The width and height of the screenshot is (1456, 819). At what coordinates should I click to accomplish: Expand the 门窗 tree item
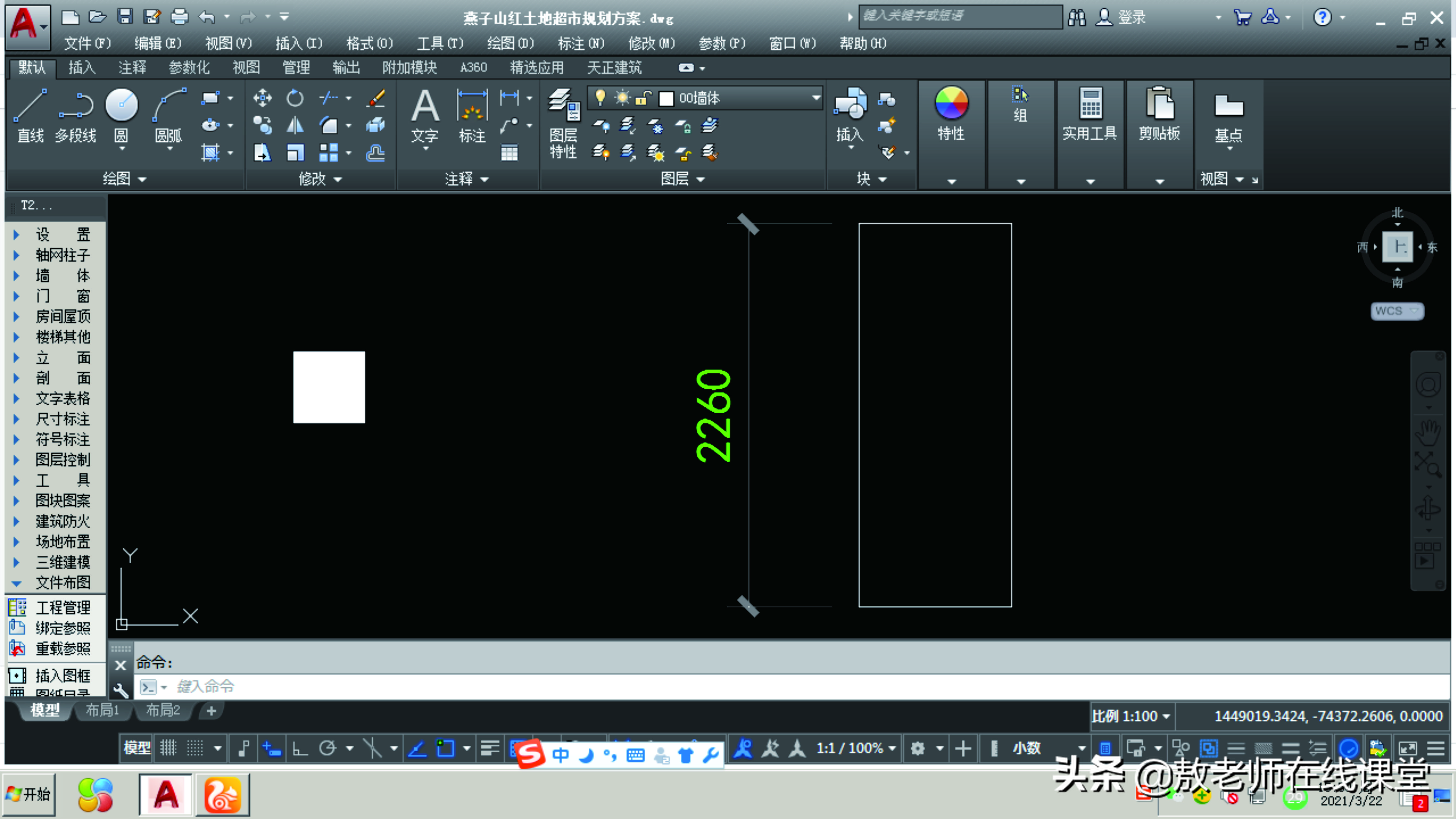click(x=16, y=296)
